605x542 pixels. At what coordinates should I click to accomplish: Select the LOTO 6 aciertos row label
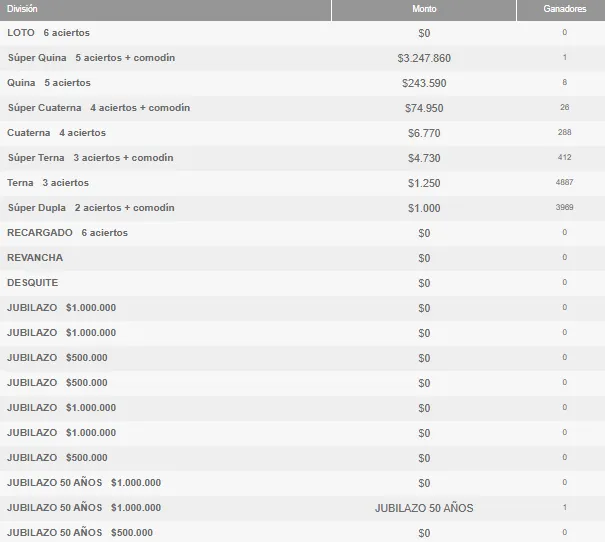click(x=48, y=33)
